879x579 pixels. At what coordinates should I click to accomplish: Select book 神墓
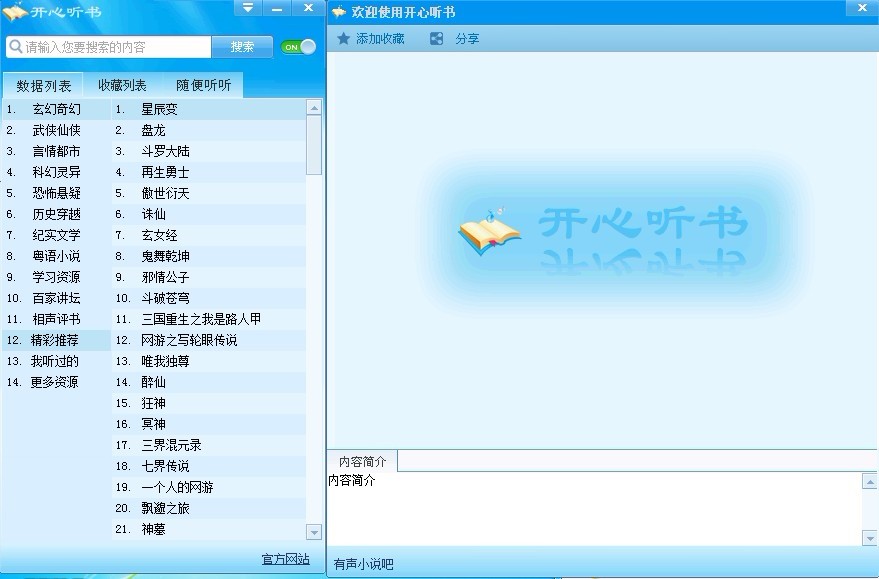coord(209,529)
